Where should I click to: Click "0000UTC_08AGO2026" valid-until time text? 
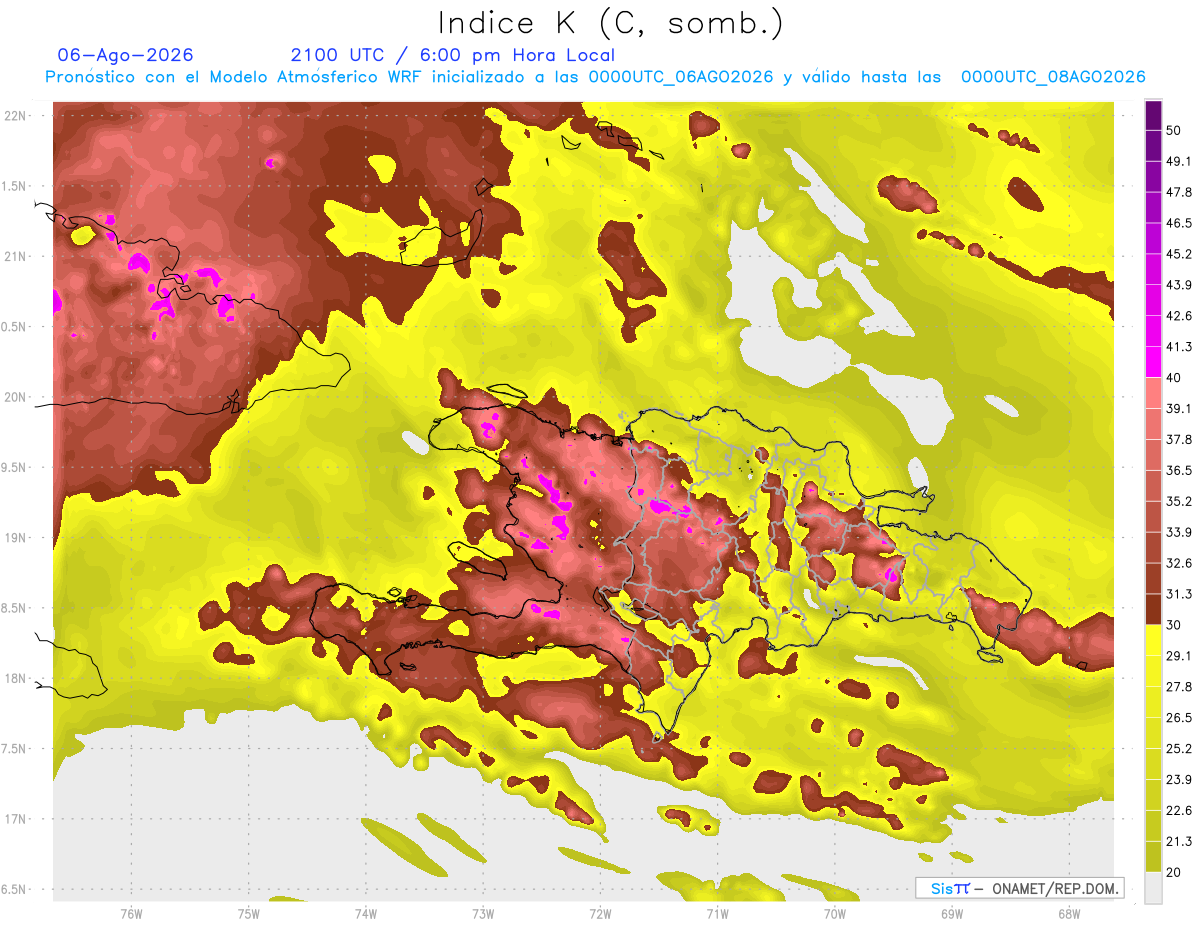pyautogui.click(x=1053, y=77)
